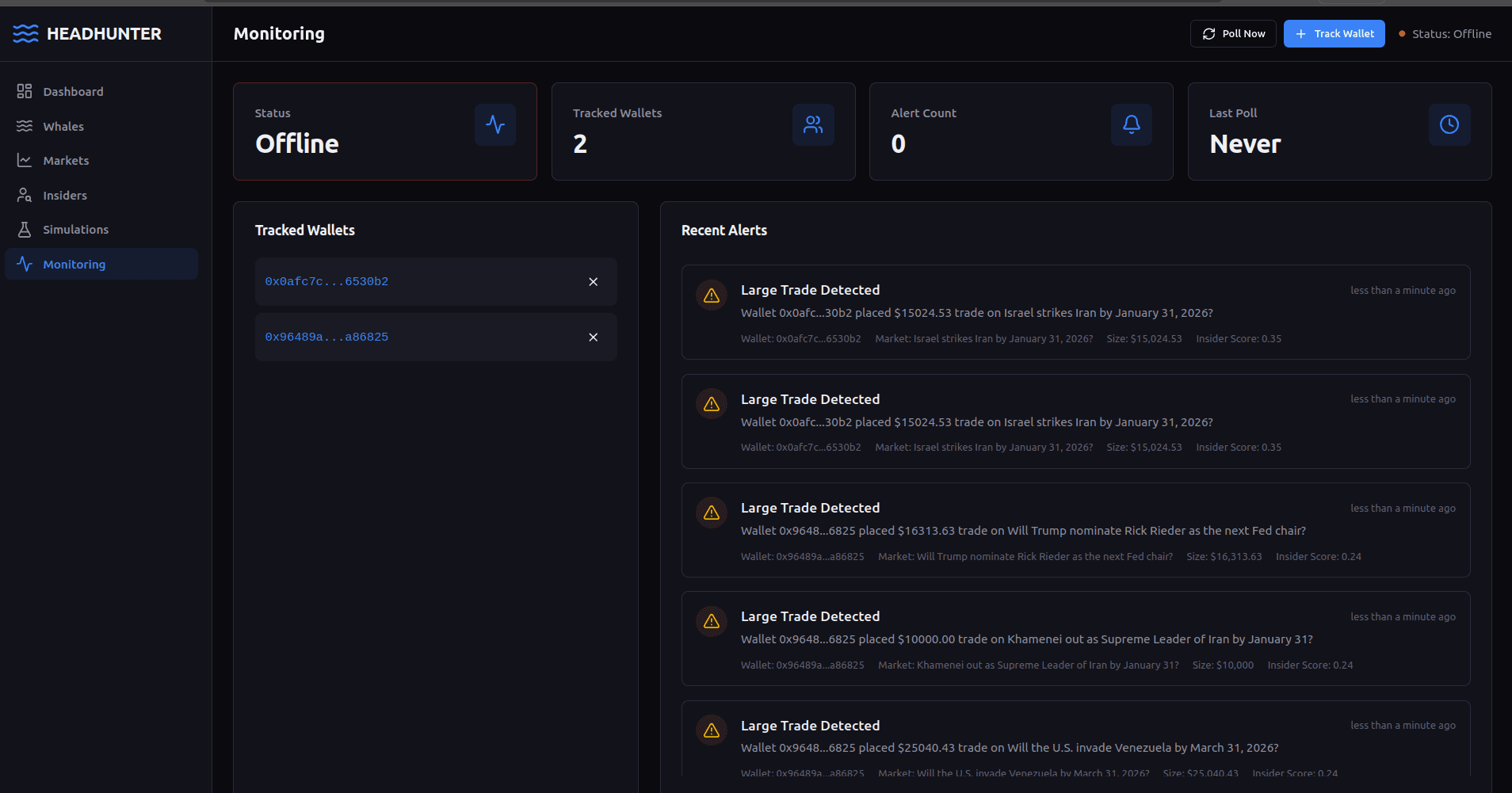1512x793 pixels.
Task: Click the clock icon in Last Poll card
Action: coord(1449,124)
